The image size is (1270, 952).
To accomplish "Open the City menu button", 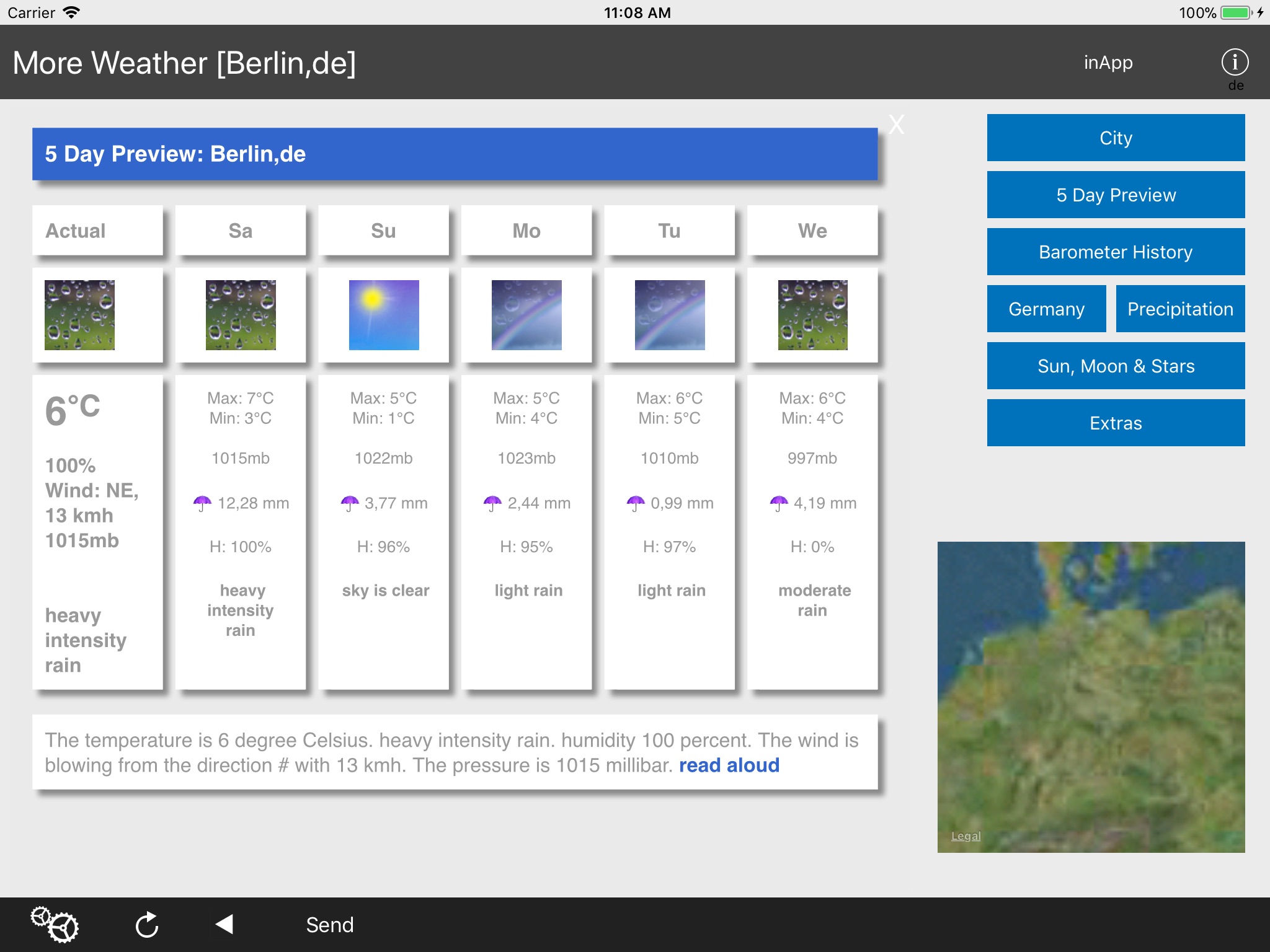I will [1116, 138].
